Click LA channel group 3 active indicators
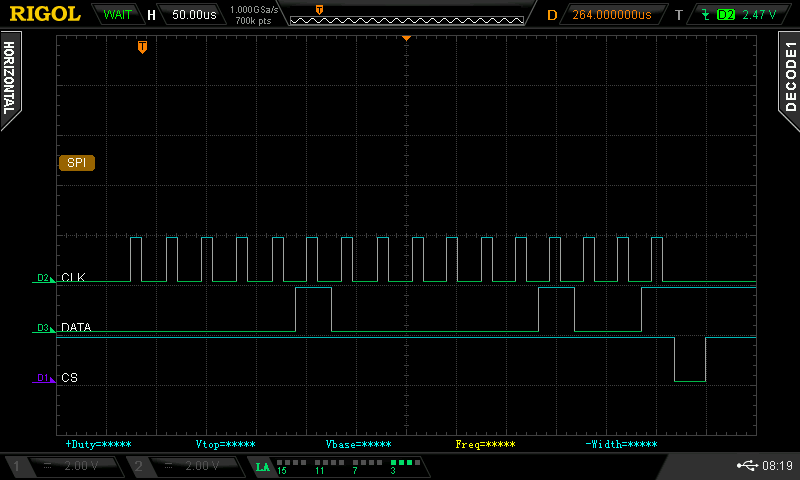This screenshot has width=800, height=480. tap(405, 466)
